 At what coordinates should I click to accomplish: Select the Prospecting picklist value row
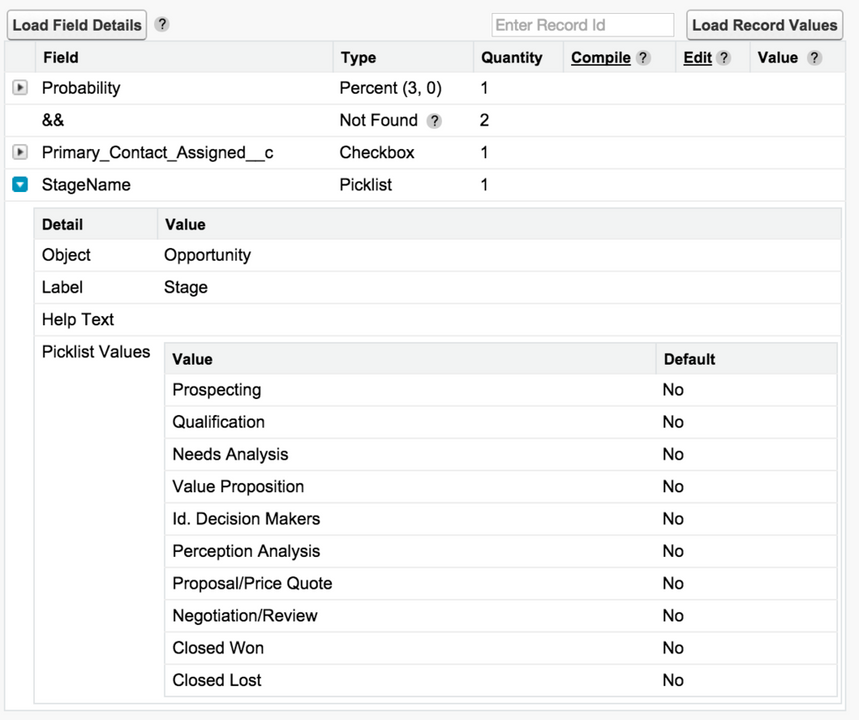pyautogui.click(x=501, y=390)
